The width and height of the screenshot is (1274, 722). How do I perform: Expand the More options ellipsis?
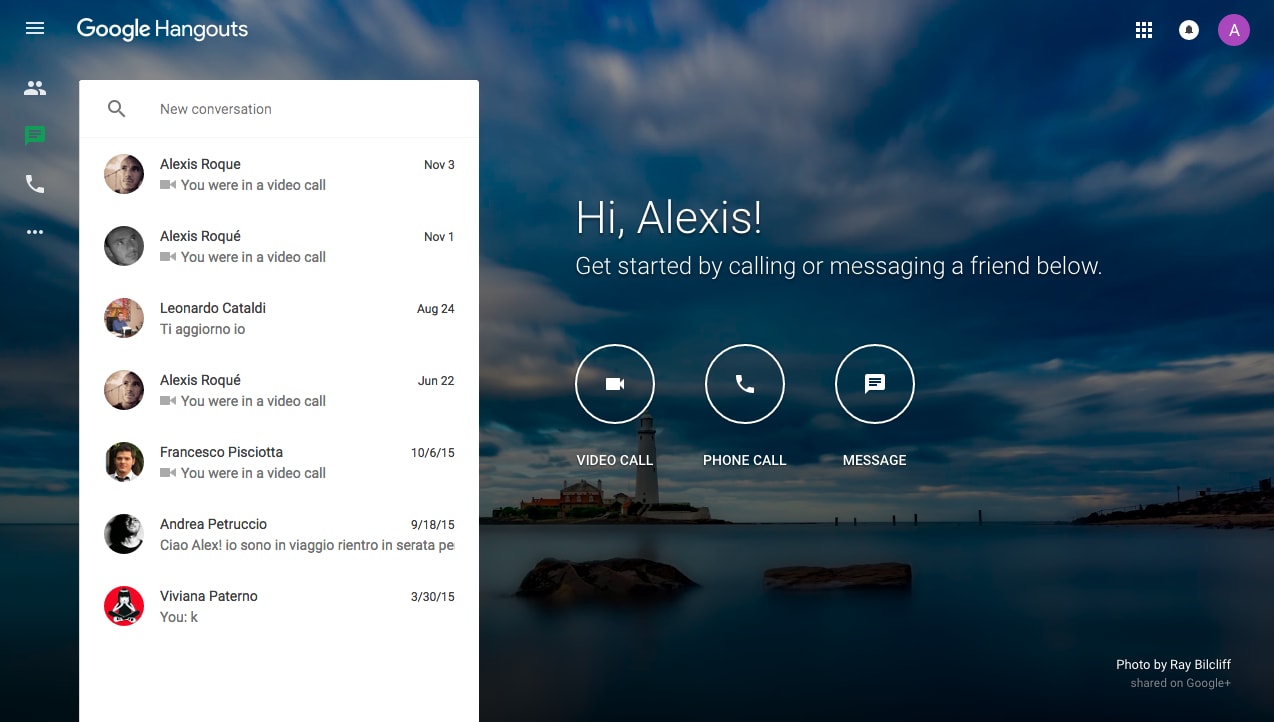pos(35,232)
